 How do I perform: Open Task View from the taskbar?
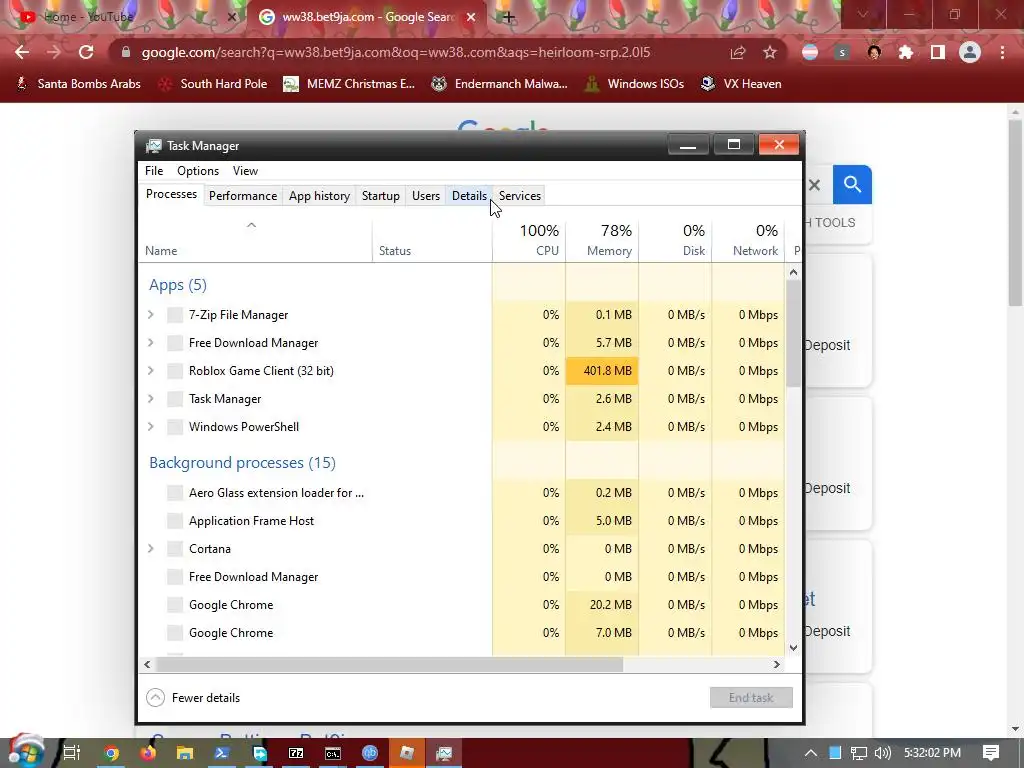pos(71,753)
